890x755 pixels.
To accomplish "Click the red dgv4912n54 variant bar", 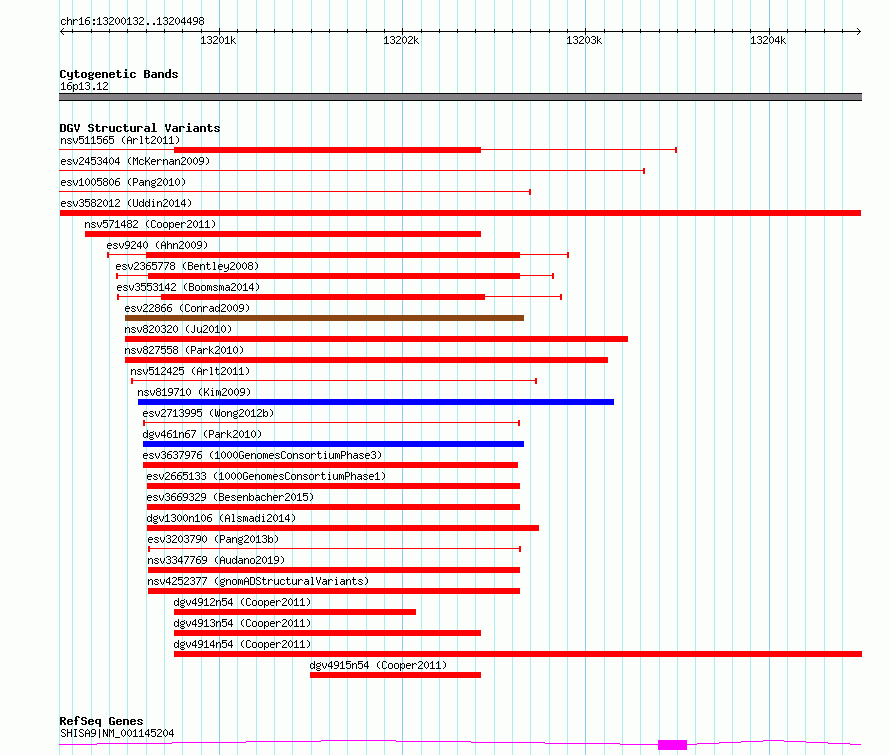I will 295,612.
